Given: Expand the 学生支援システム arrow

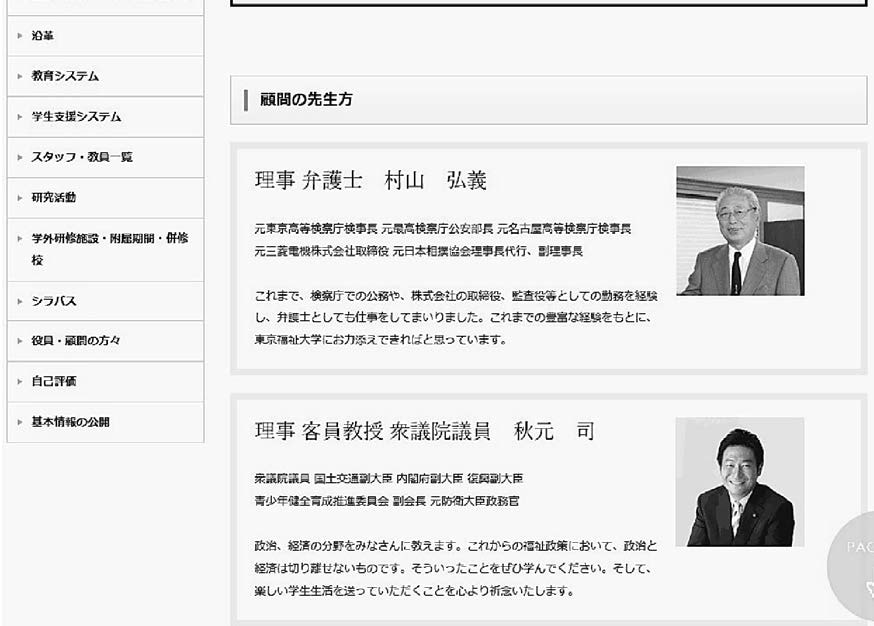Looking at the screenshot, I should click(19, 117).
